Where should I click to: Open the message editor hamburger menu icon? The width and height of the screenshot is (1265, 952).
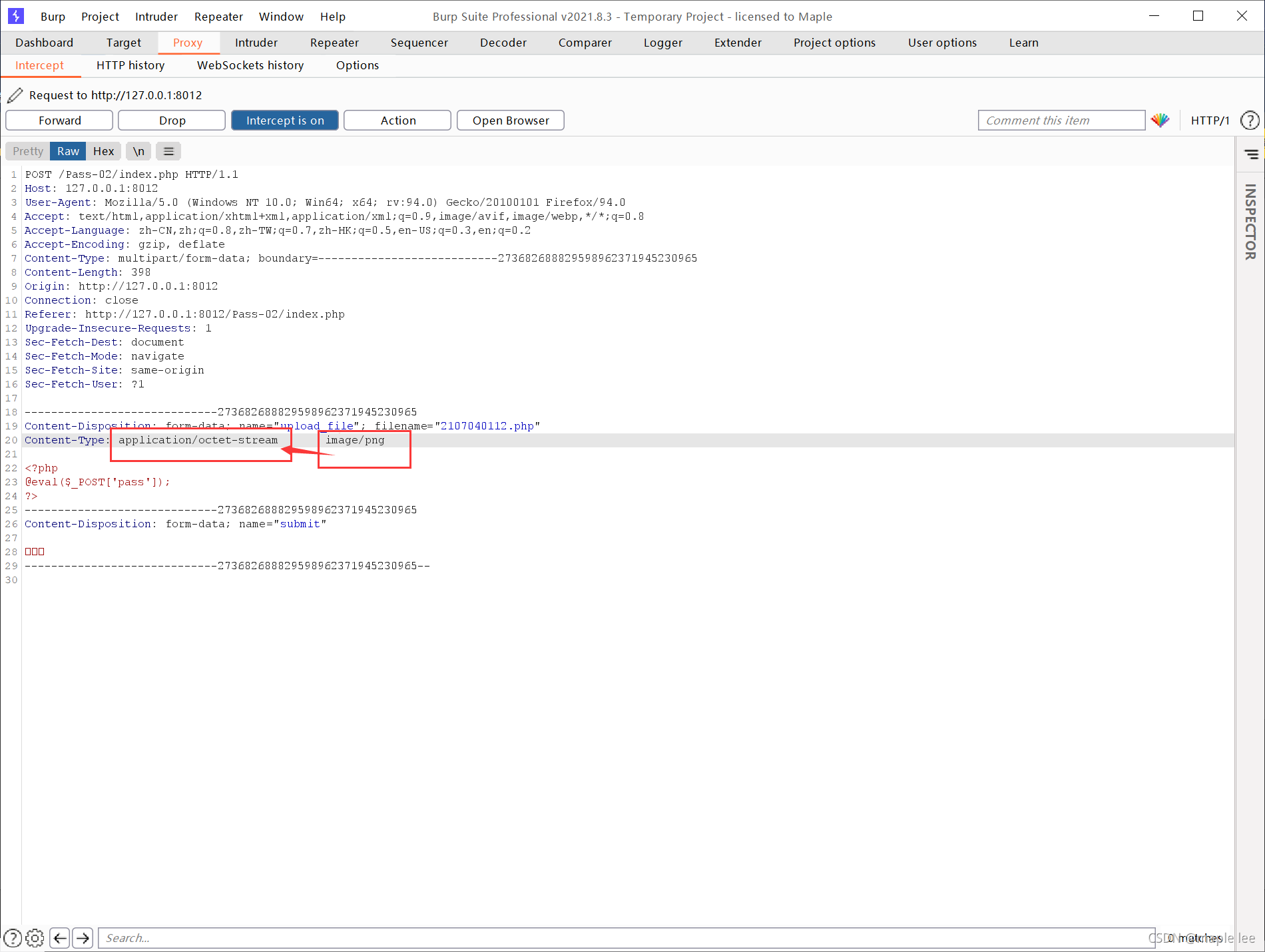pos(169,151)
